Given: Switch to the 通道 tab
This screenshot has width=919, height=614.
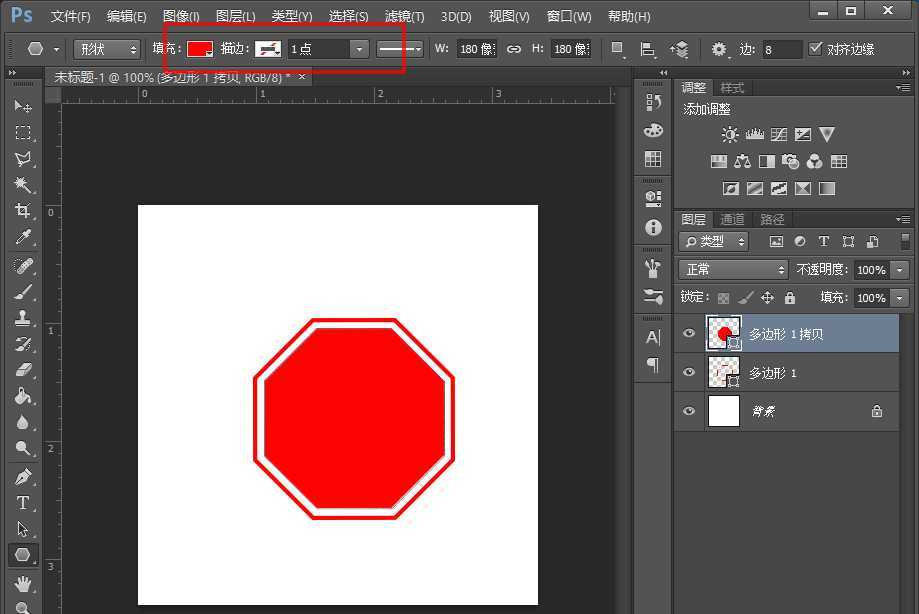Looking at the screenshot, I should [x=733, y=219].
